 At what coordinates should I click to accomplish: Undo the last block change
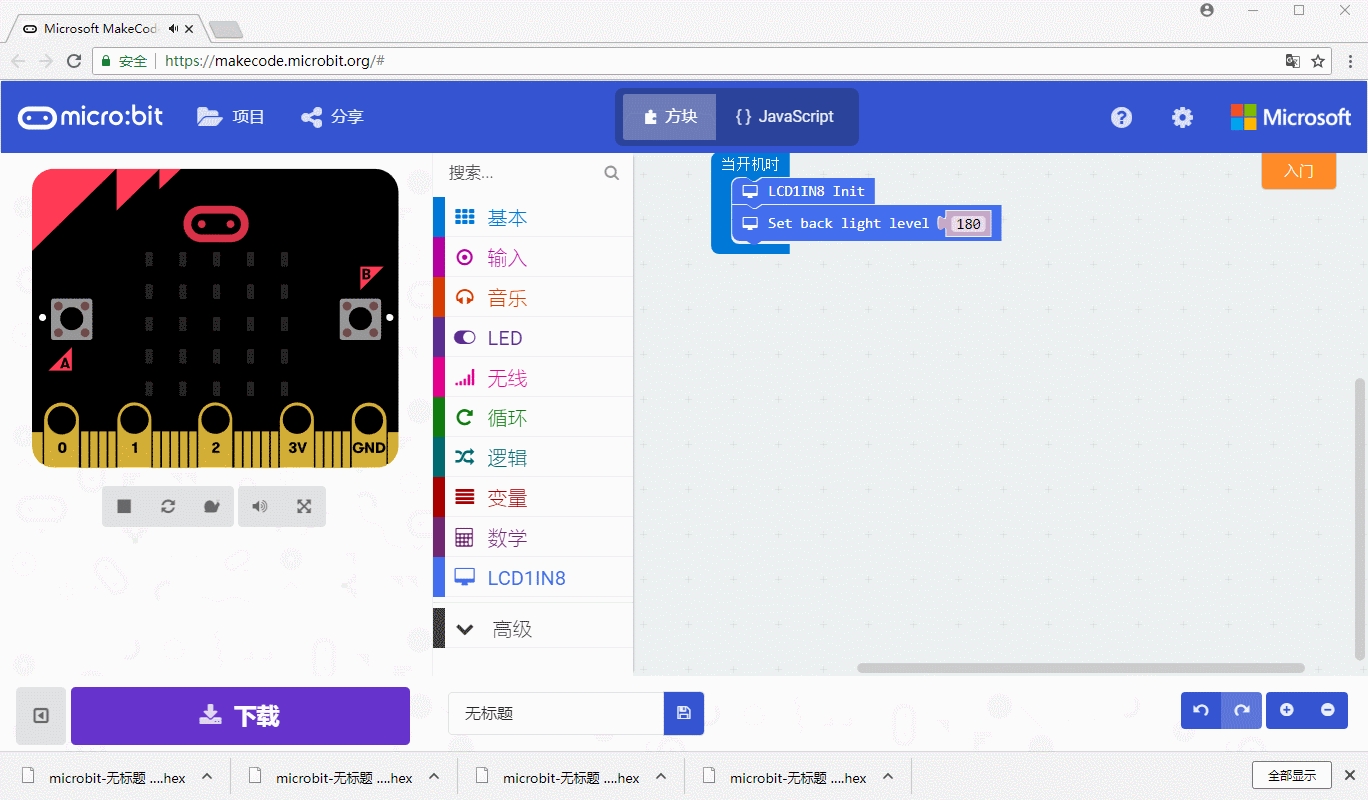(x=1201, y=710)
